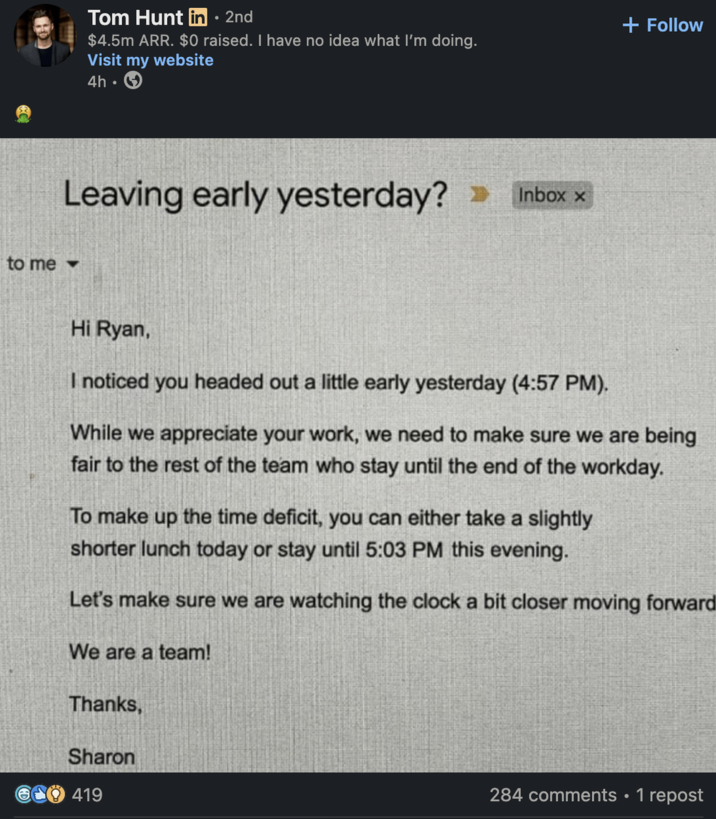Image resolution: width=716 pixels, height=819 pixels.
Task: Click the yellow importance marker beside the subject
Action: pyautogui.click(x=480, y=195)
